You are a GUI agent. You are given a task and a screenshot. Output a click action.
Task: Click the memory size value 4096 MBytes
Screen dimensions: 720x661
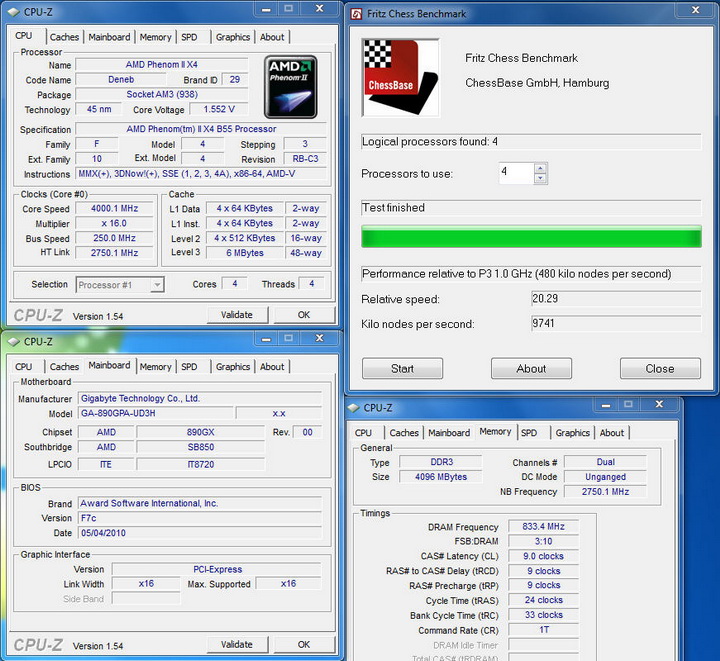pos(441,477)
